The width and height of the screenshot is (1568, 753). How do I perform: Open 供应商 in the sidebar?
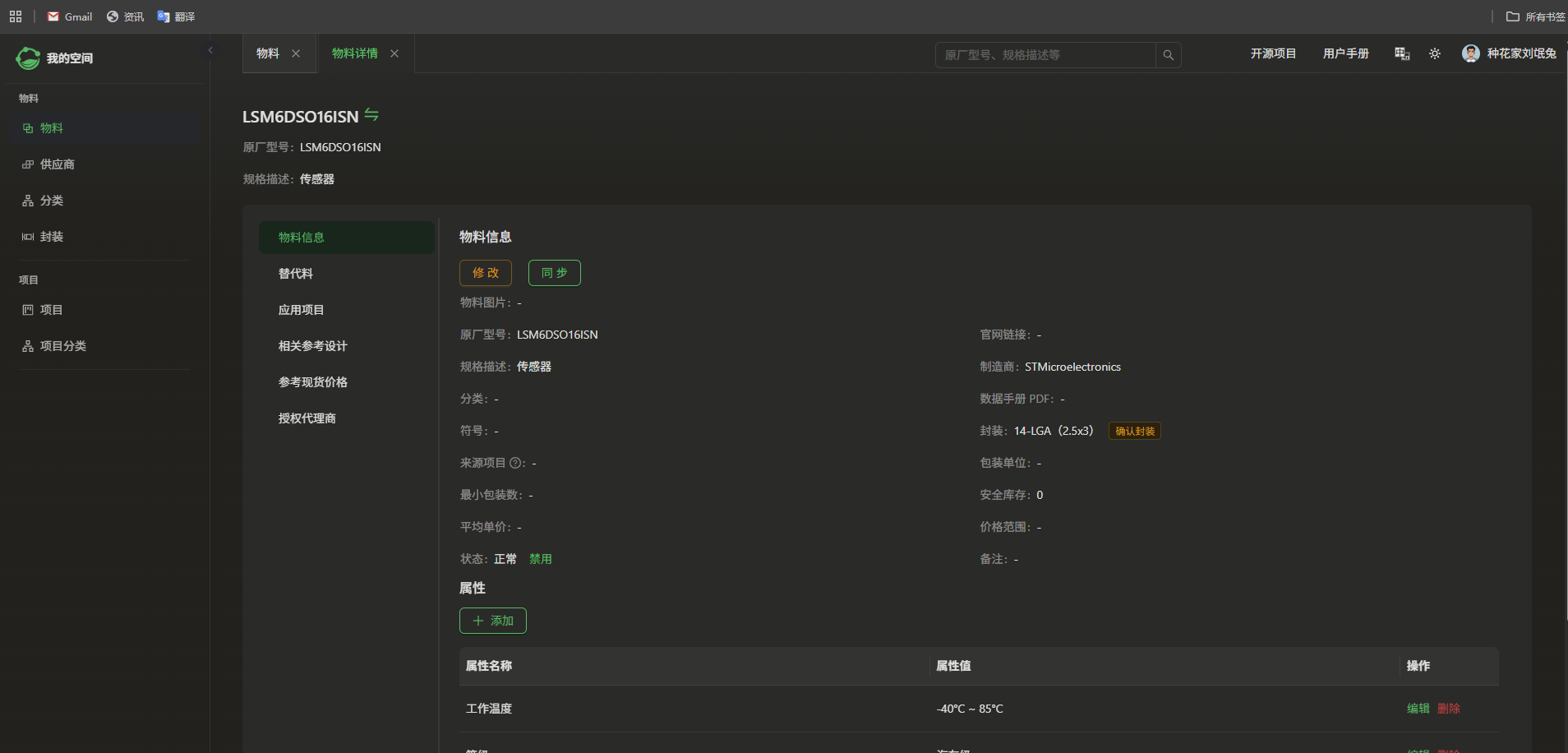(x=57, y=164)
